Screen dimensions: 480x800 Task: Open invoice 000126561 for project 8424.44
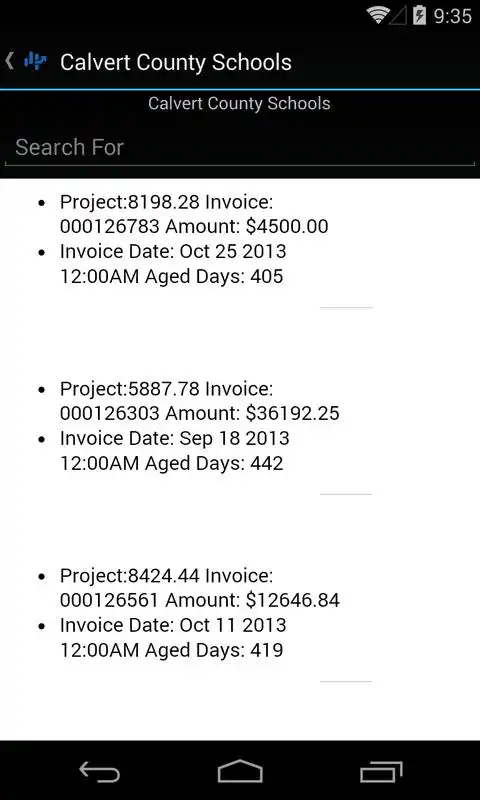pos(199,588)
